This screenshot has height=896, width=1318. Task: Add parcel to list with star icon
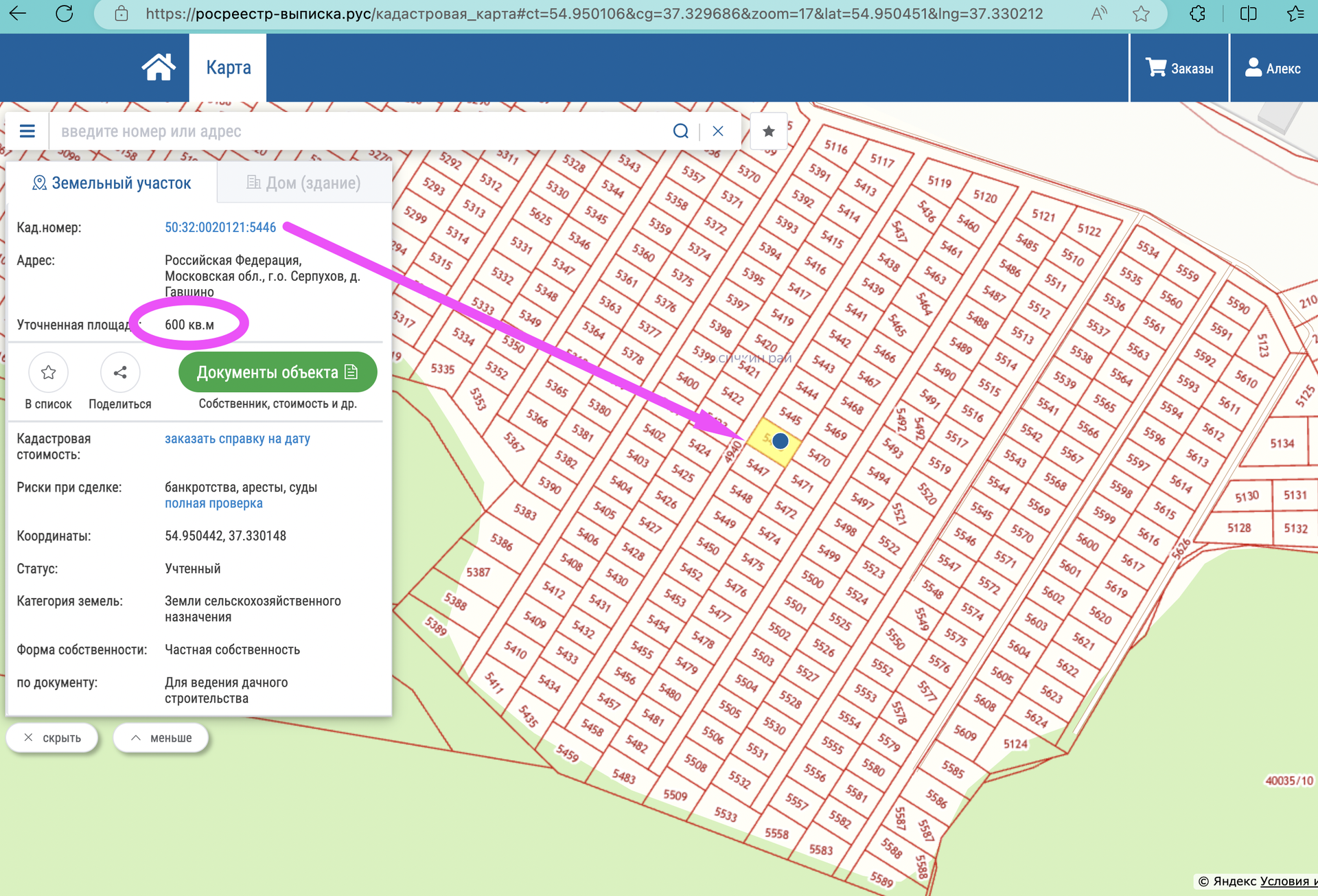[48, 373]
